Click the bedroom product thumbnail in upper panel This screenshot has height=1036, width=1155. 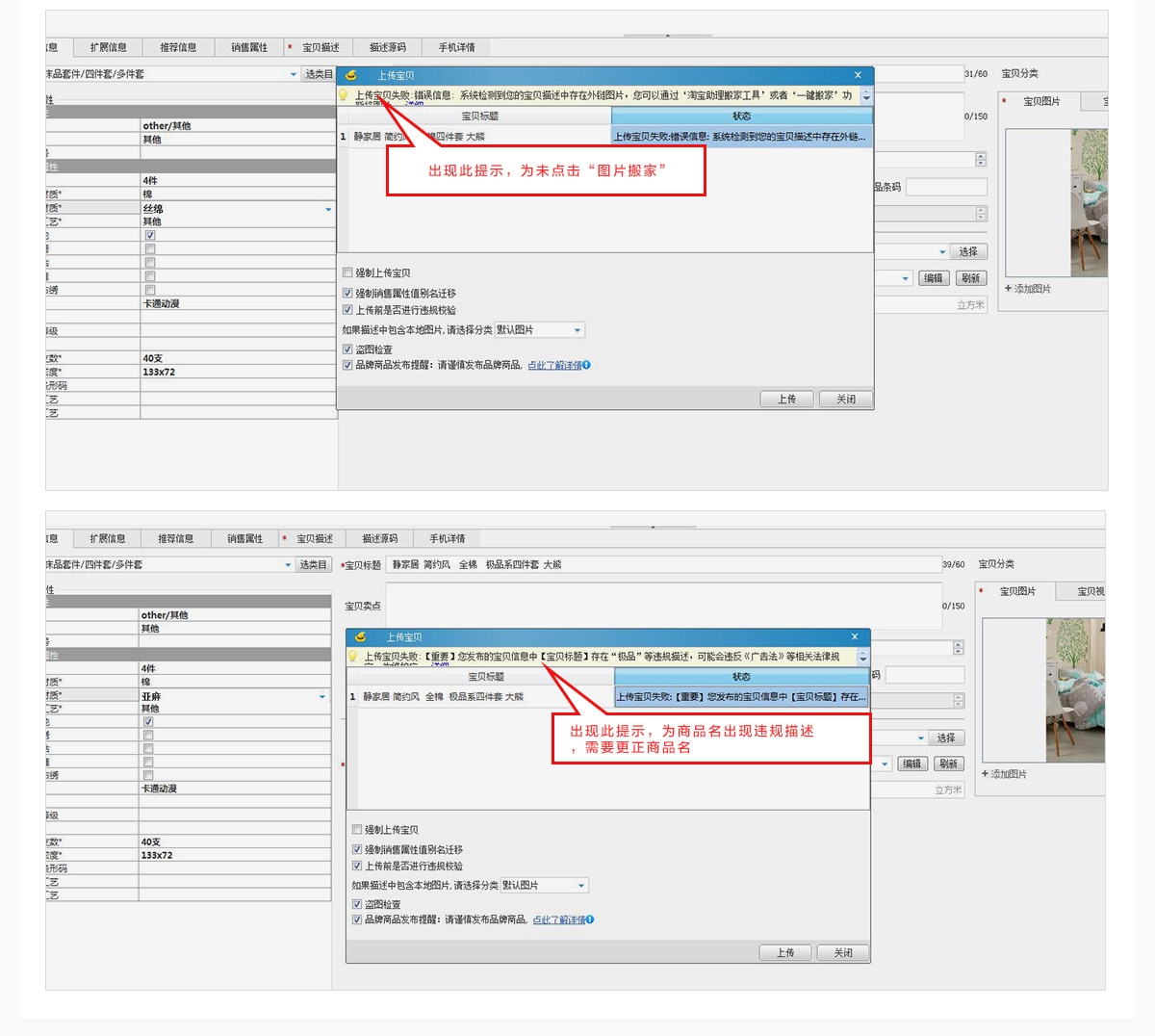(1089, 202)
